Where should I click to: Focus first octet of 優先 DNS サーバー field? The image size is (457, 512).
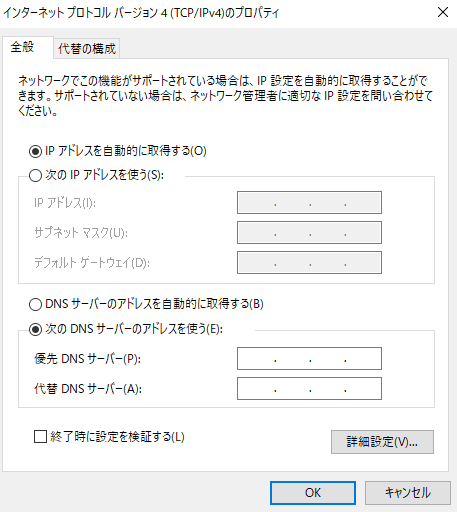tap(257, 359)
